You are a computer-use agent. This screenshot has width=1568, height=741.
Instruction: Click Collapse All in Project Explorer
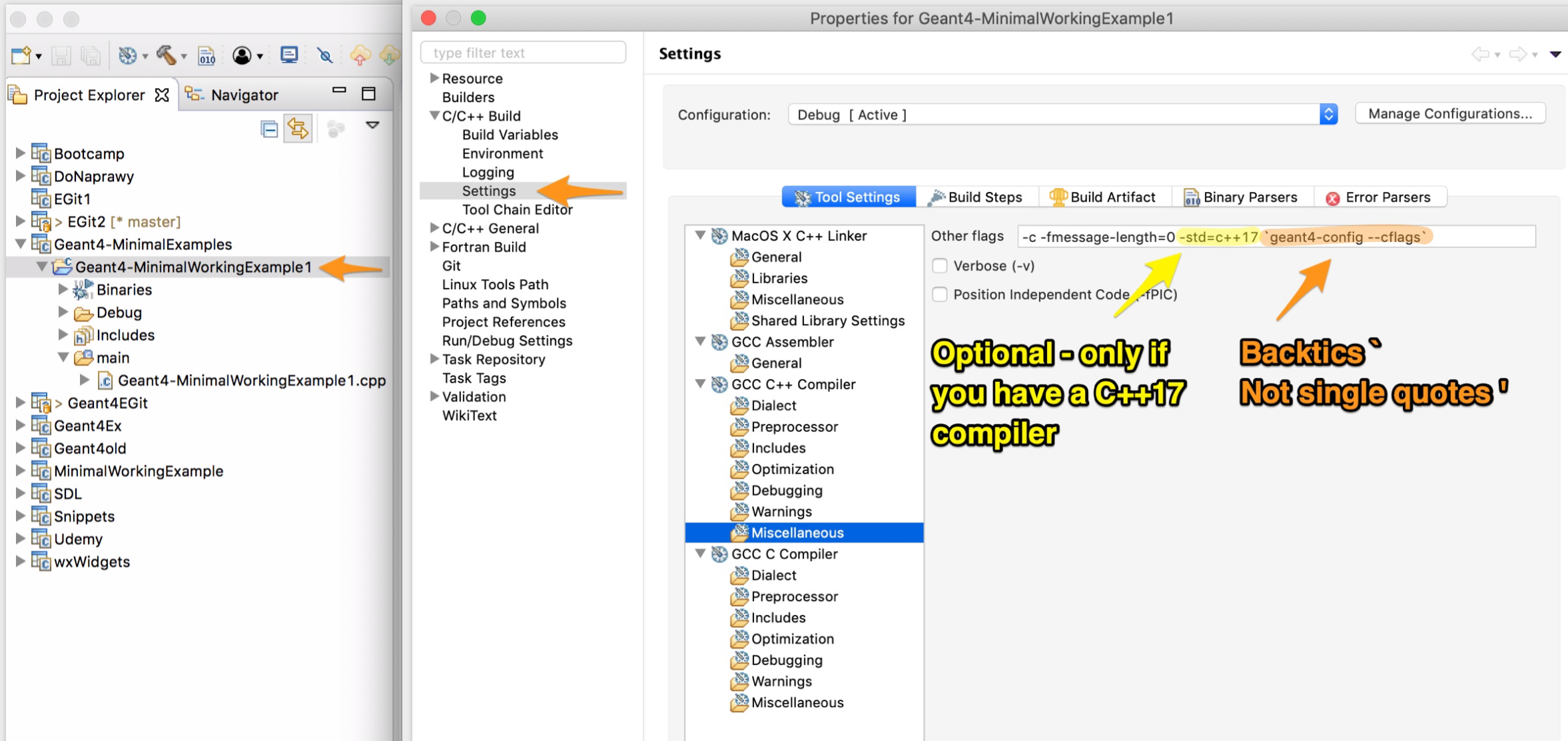[x=269, y=128]
